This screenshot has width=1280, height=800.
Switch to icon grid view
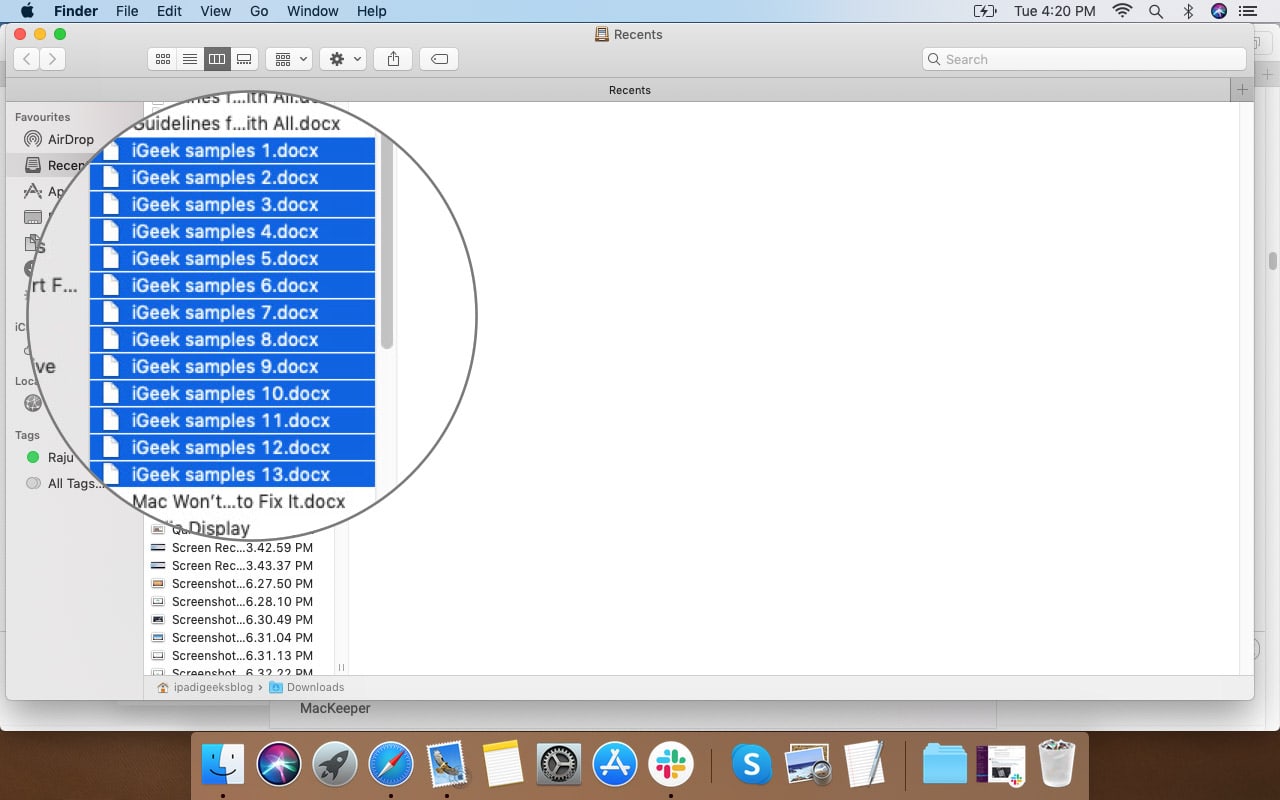click(163, 59)
